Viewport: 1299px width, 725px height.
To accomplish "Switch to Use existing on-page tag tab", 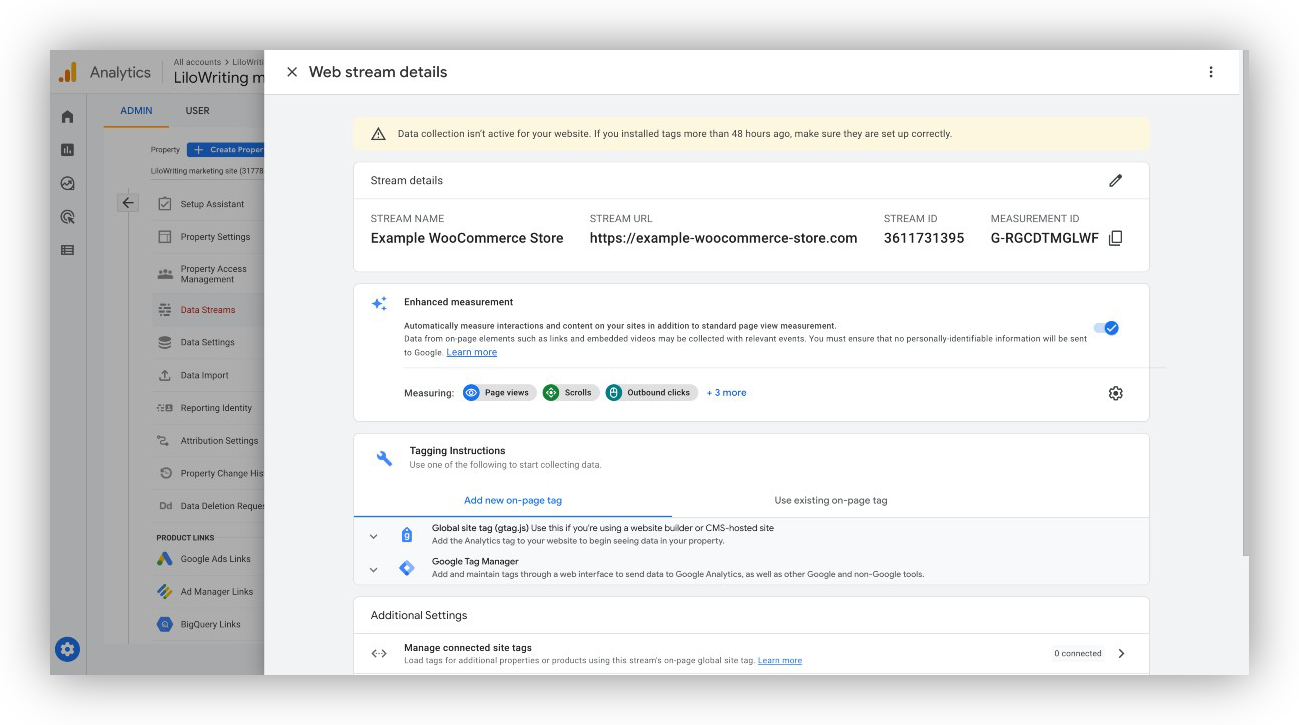I will [830, 500].
